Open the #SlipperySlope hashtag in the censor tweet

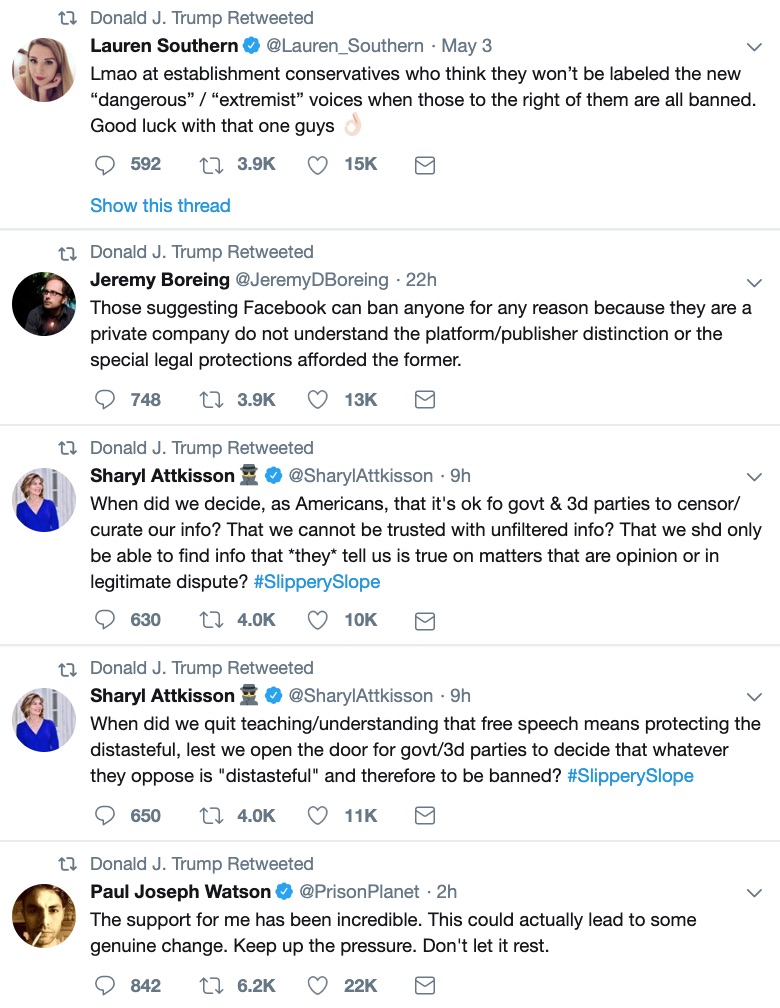tap(318, 581)
